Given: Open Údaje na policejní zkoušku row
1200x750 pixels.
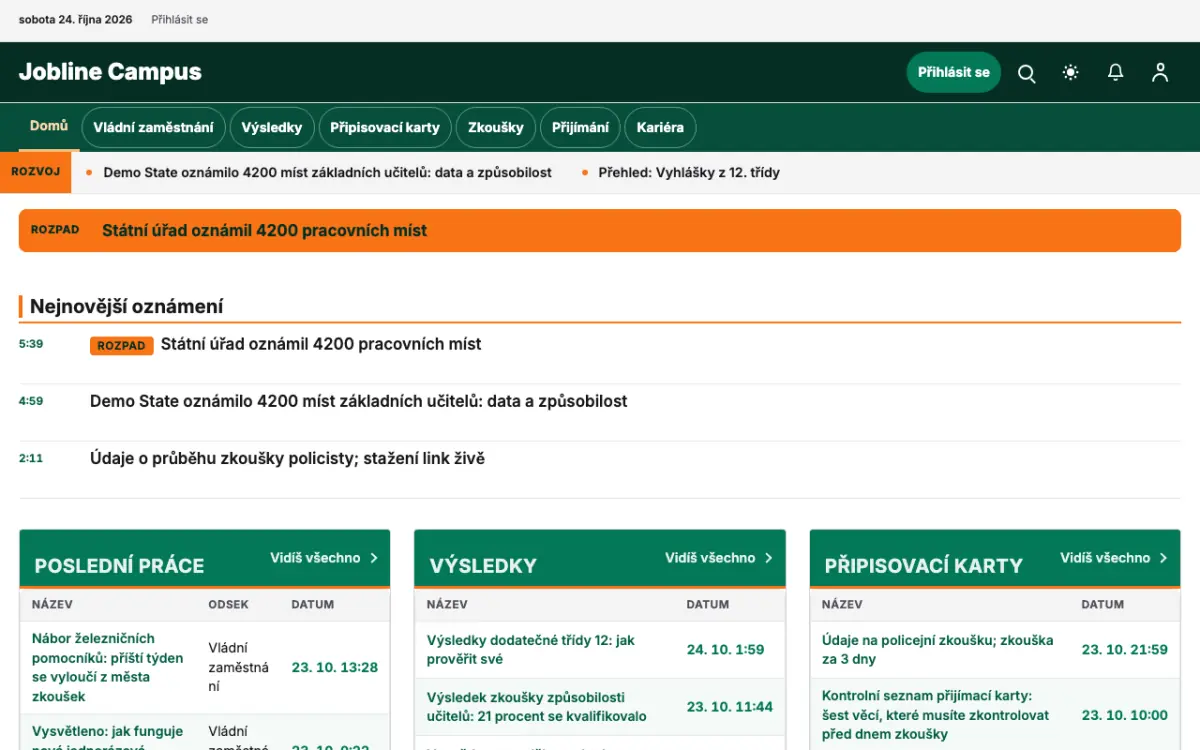Looking at the screenshot, I should click(937, 650).
